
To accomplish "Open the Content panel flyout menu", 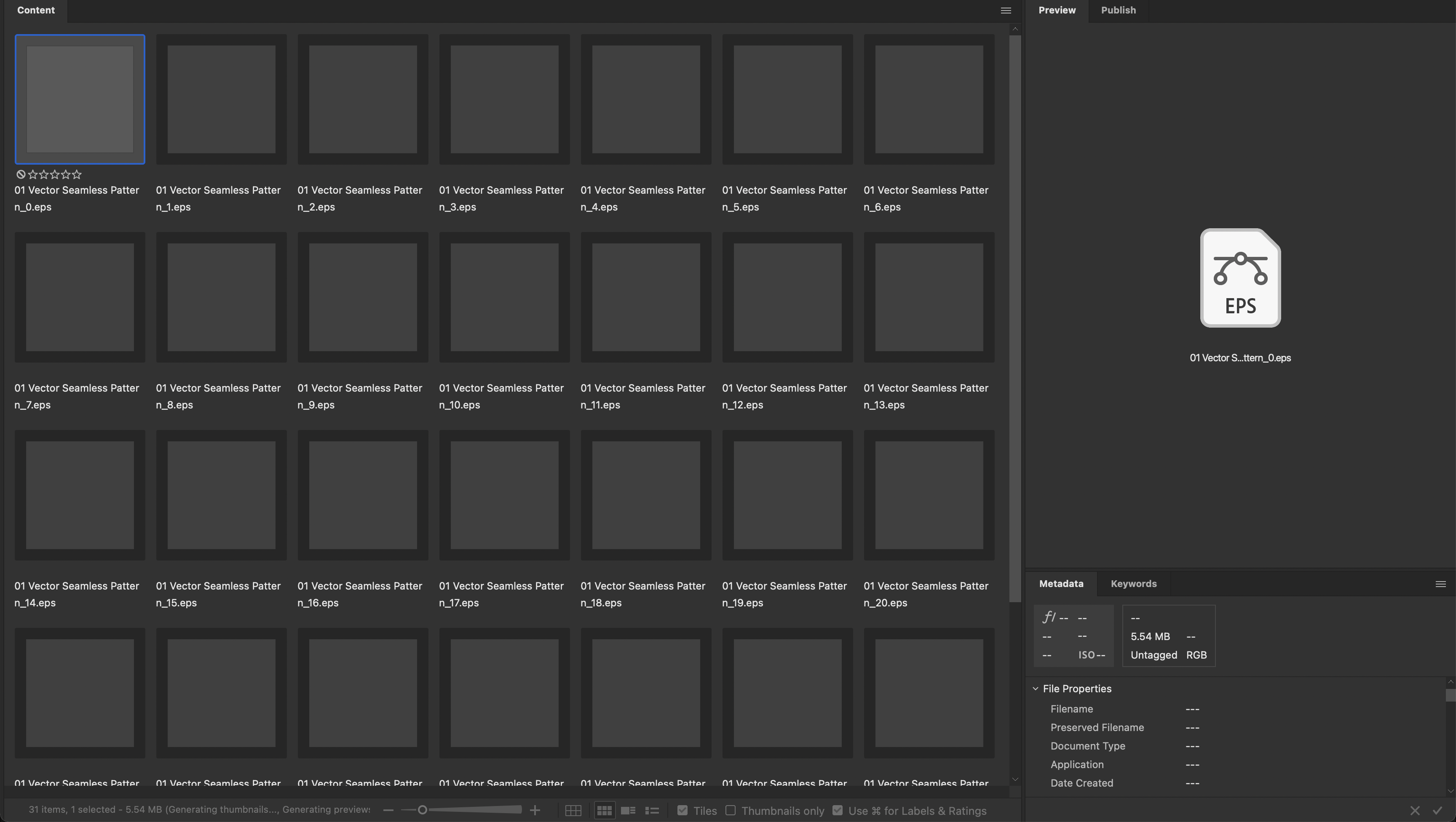I will pyautogui.click(x=1006, y=10).
